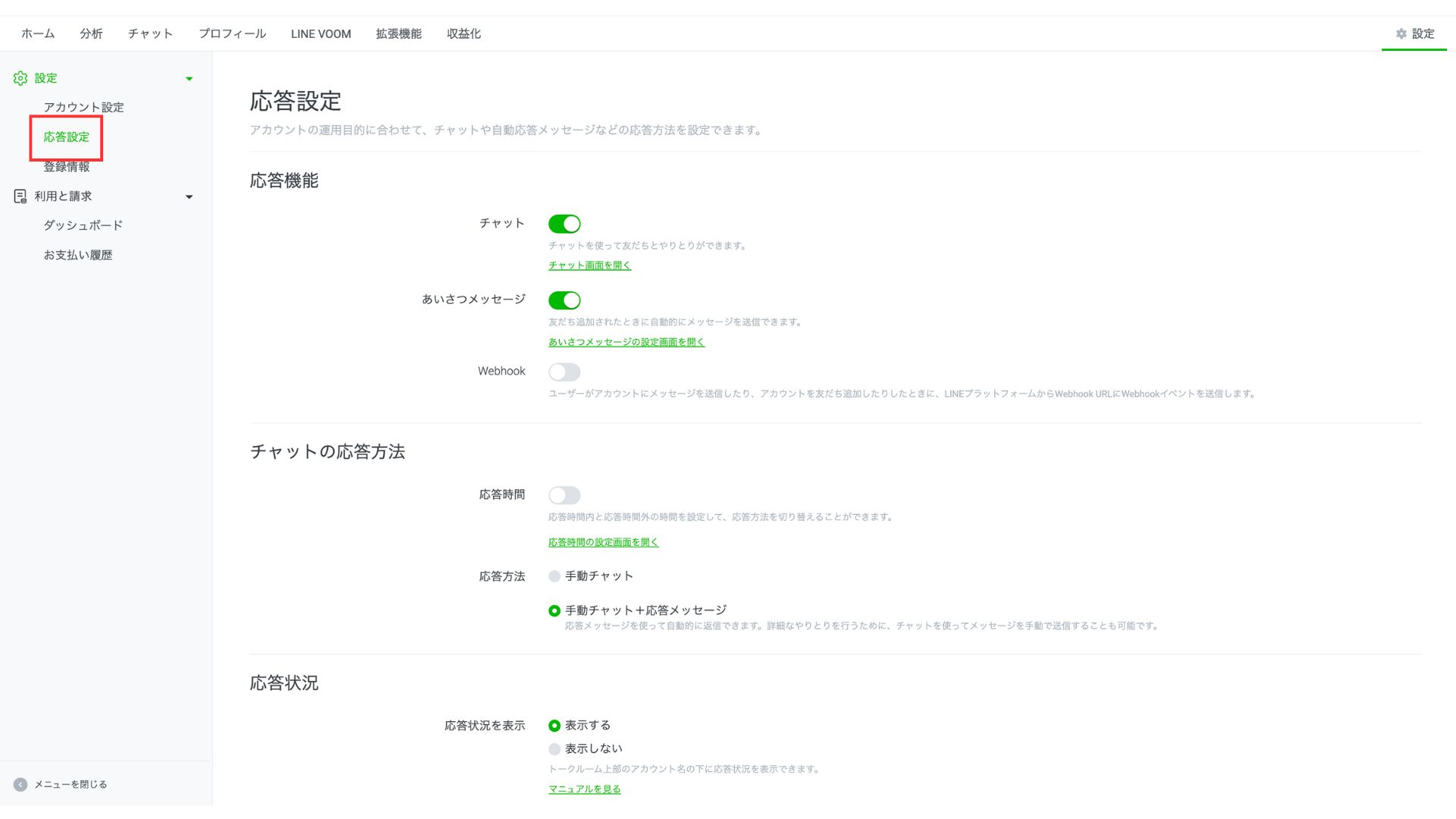Go to the プロフィール tab
Viewport: 1456px width, 819px height.
coord(232,34)
